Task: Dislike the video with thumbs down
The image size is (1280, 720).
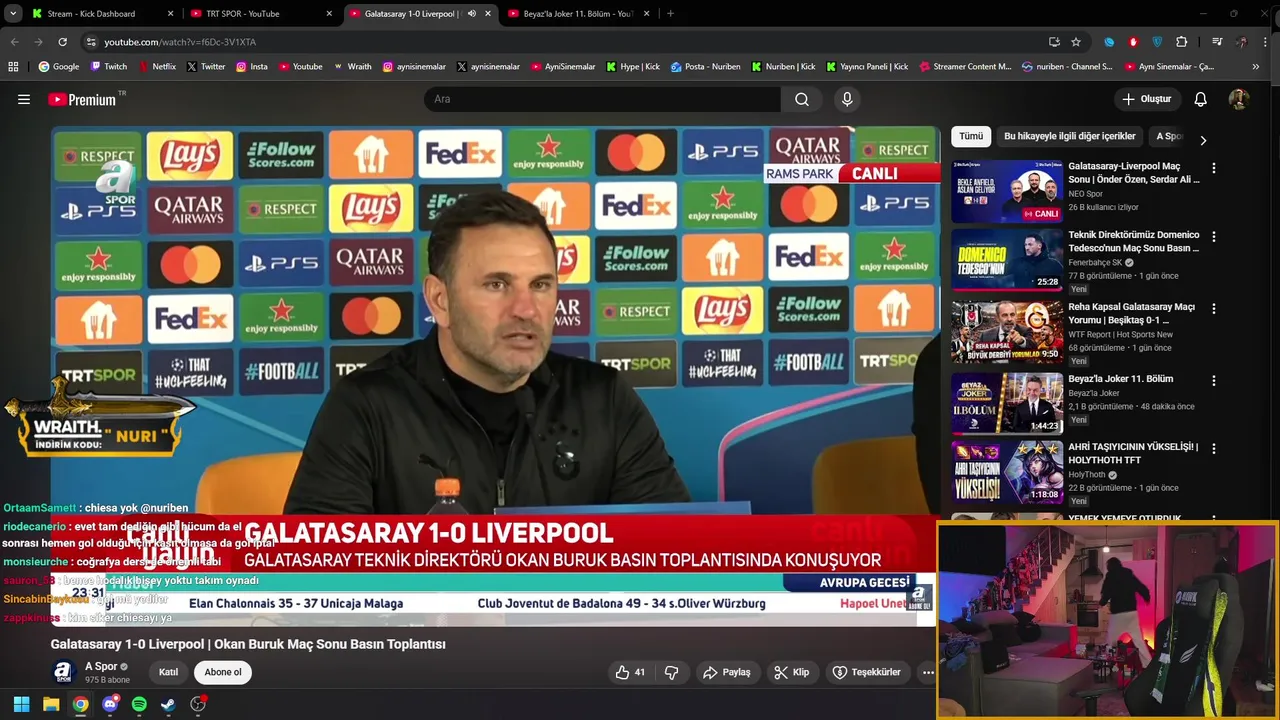Action: [672, 672]
